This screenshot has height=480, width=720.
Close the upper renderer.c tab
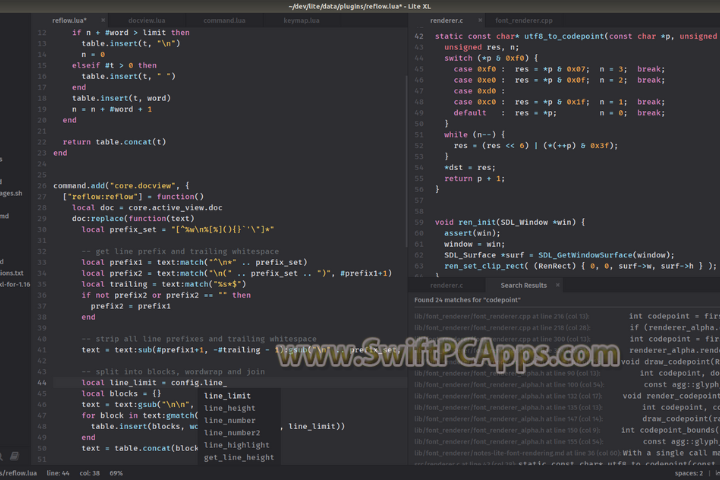pos(480,20)
